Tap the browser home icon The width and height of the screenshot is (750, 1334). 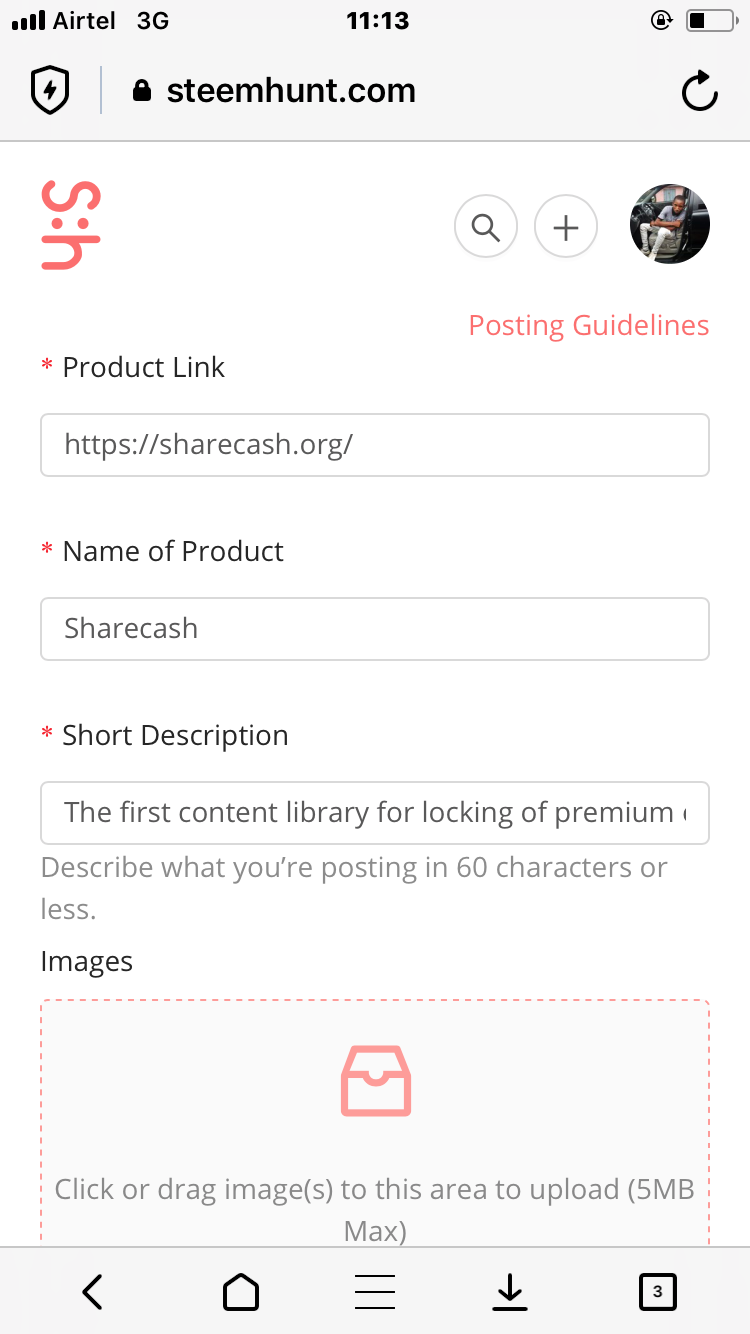240,1292
